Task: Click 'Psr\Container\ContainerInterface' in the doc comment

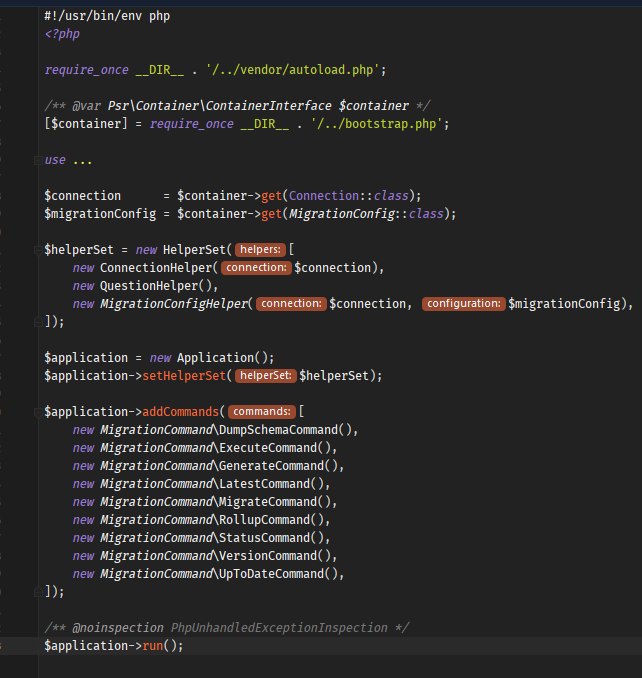Action: click(x=220, y=106)
